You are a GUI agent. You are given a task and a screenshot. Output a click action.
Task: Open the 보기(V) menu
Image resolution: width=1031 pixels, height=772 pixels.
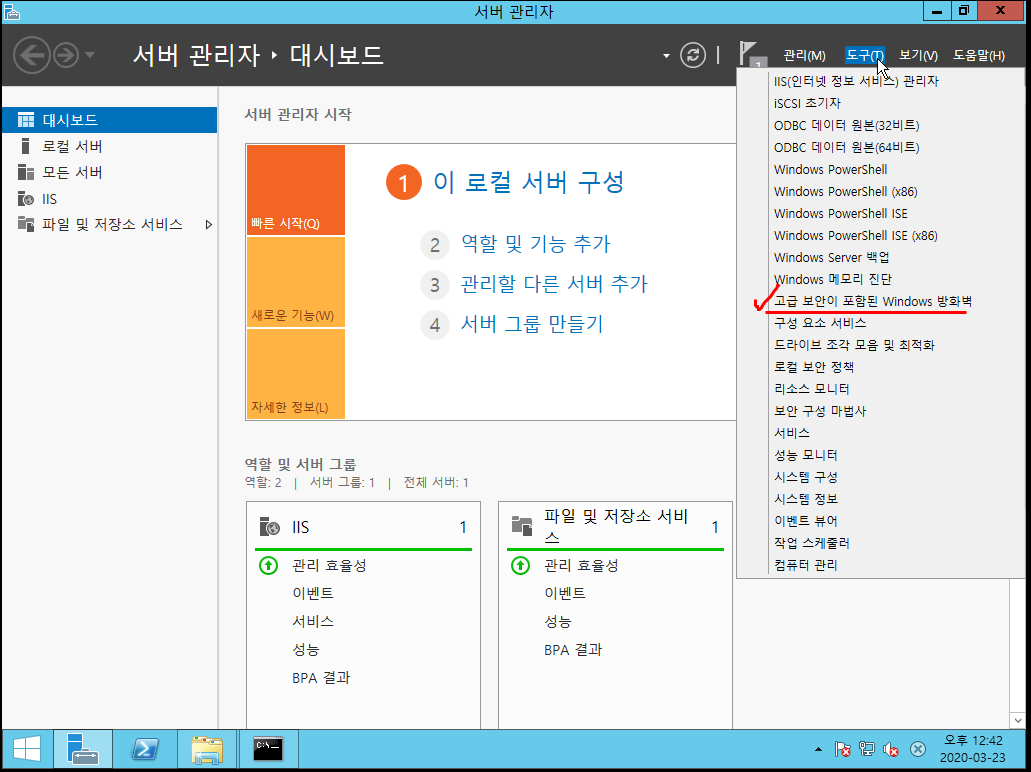click(918, 56)
